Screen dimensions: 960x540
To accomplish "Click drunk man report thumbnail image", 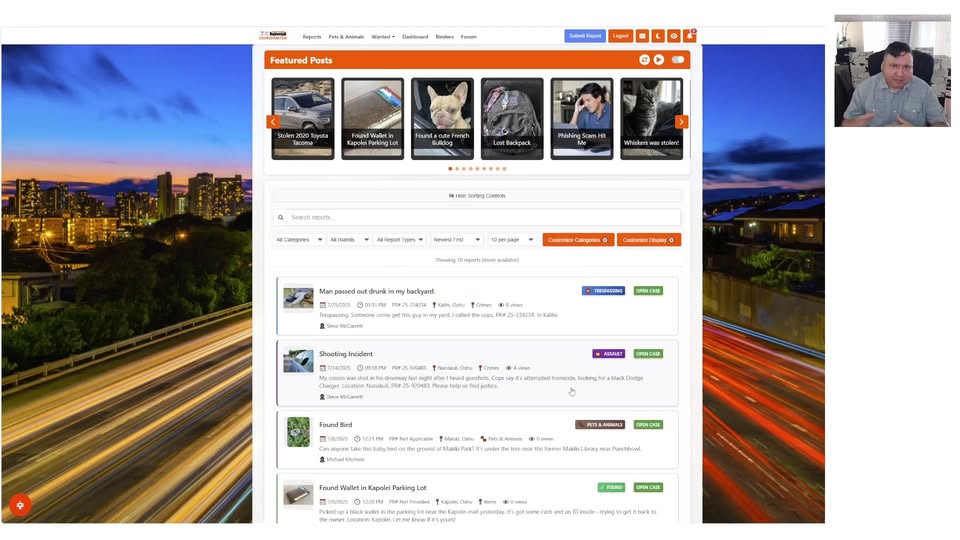I will tap(298, 298).
